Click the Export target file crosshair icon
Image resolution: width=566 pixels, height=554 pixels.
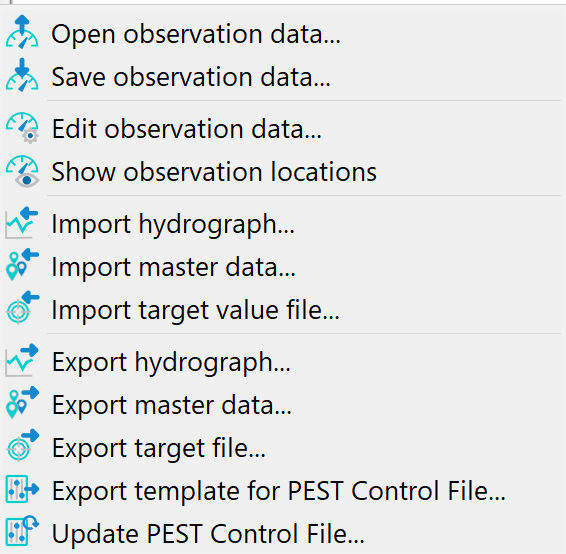point(22,445)
